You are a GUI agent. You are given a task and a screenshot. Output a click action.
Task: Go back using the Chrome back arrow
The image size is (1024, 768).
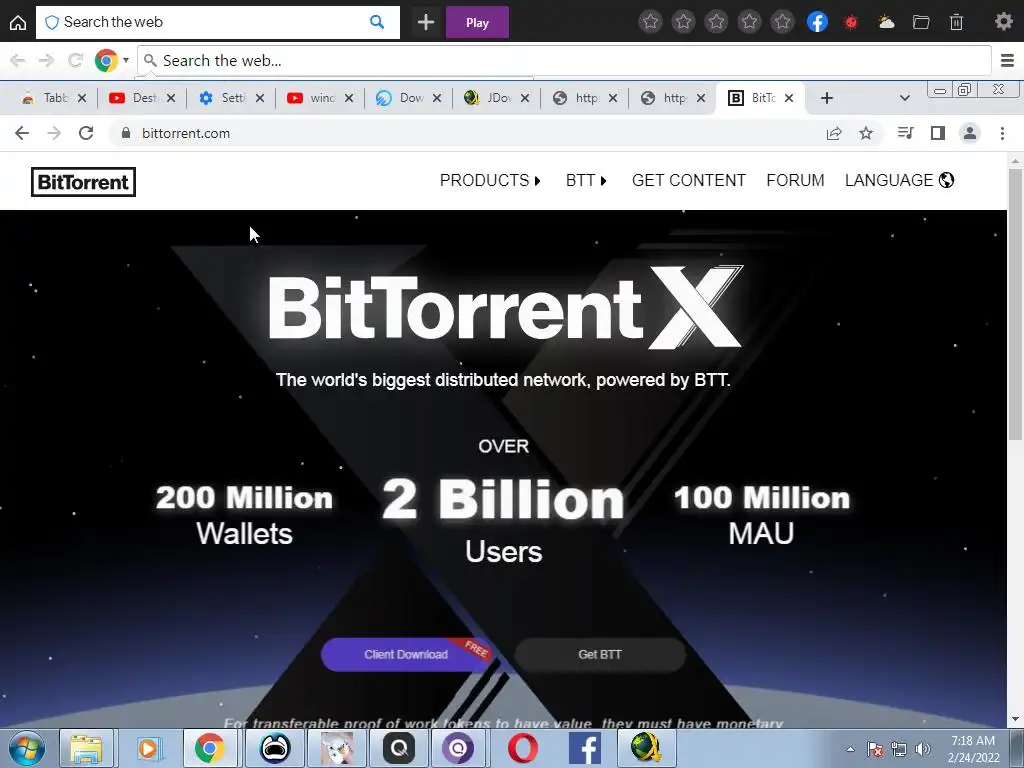point(22,133)
